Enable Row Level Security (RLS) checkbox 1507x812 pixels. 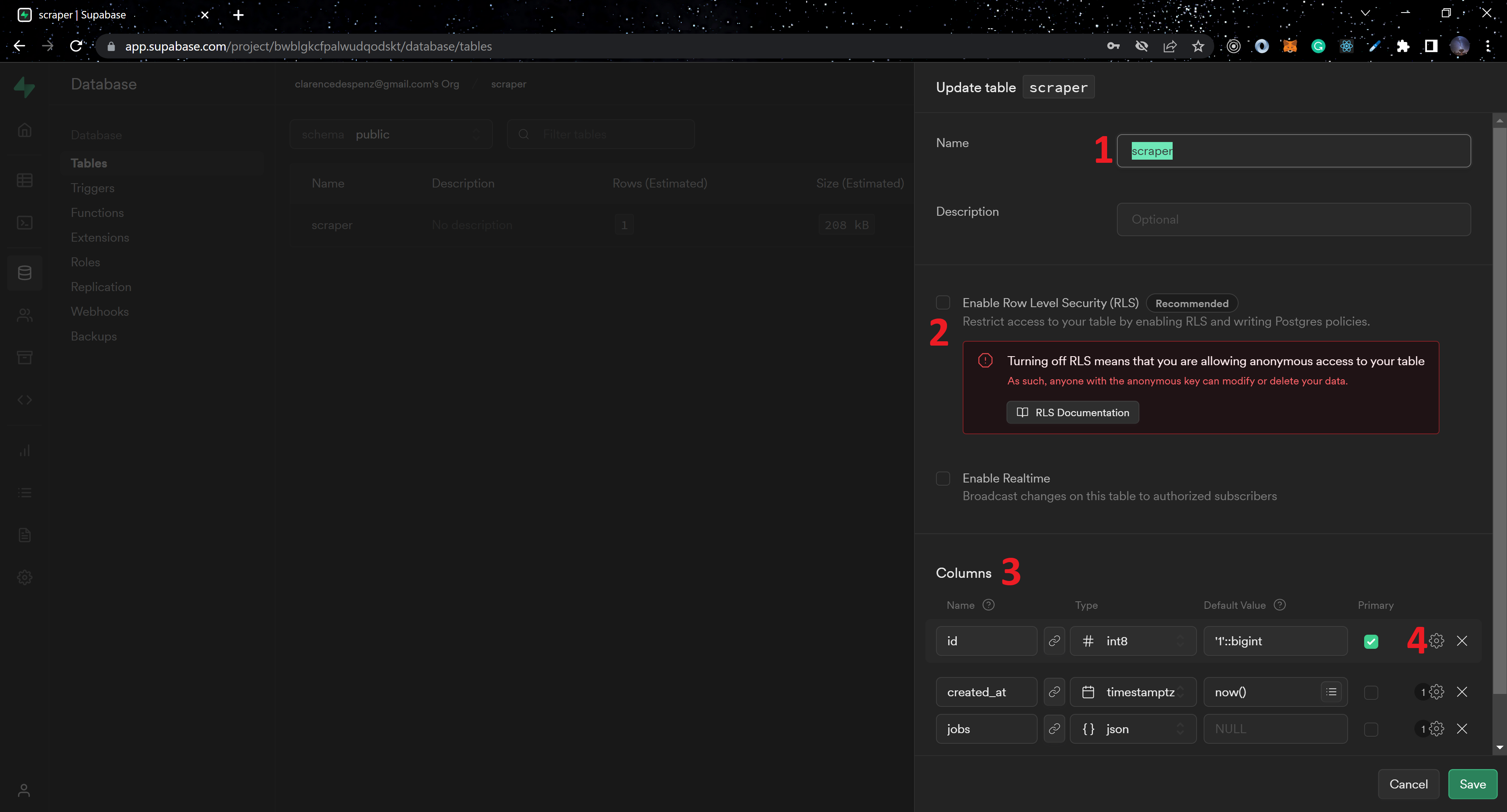click(942, 302)
